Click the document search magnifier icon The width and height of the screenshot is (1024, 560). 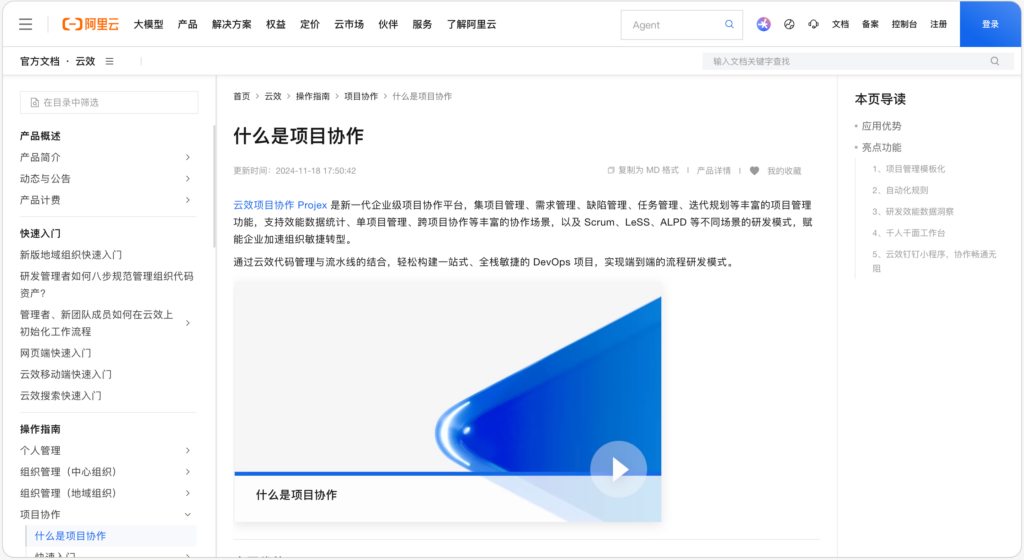pyautogui.click(x=995, y=61)
